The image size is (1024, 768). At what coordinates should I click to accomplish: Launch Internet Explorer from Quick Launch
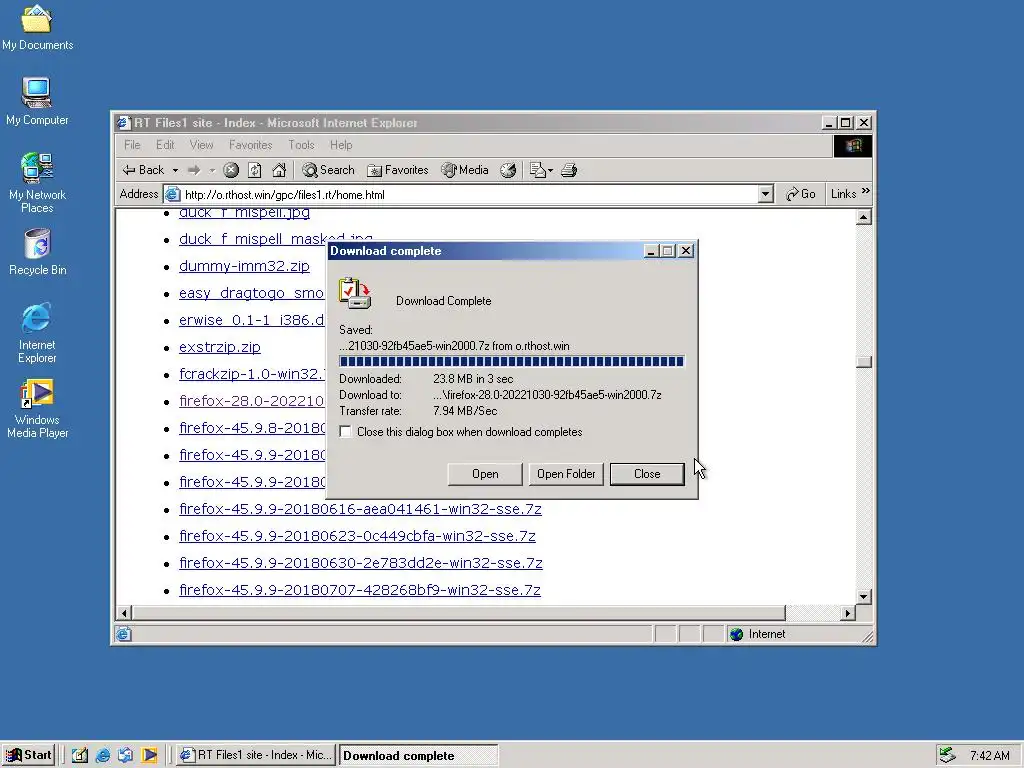pyautogui.click(x=103, y=755)
